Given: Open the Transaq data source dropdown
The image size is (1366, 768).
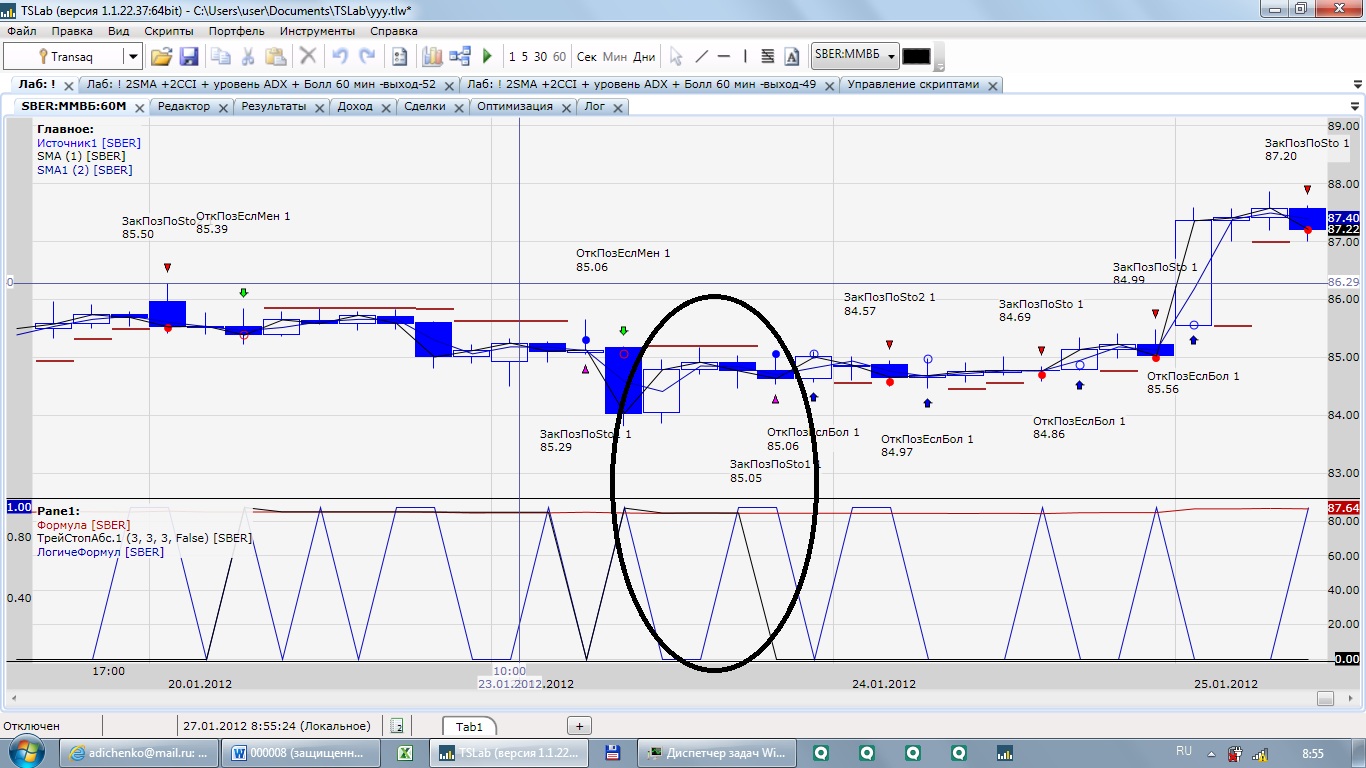Looking at the screenshot, I should click(x=132, y=57).
